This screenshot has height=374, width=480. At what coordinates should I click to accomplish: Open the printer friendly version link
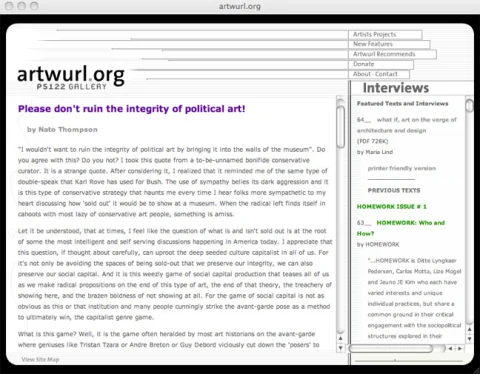(402, 168)
